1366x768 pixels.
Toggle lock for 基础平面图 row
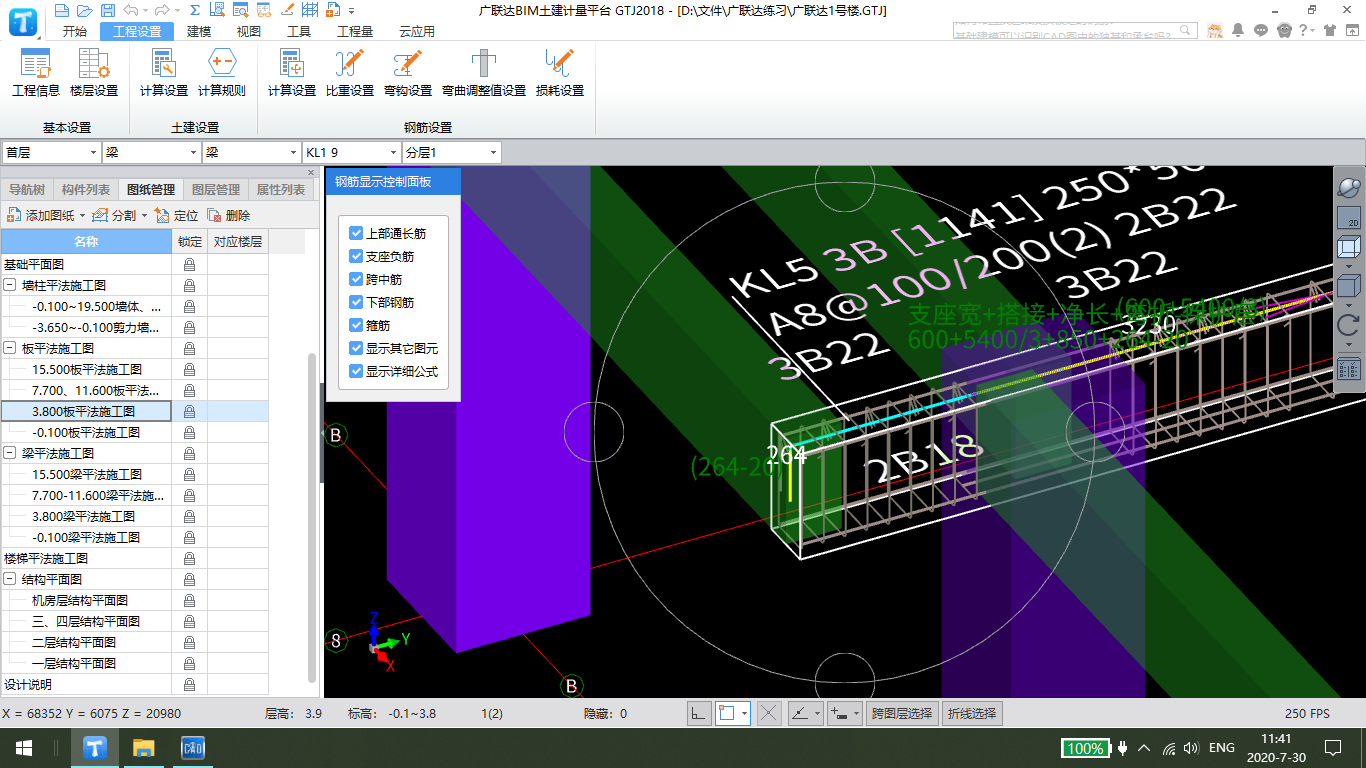[189, 265]
